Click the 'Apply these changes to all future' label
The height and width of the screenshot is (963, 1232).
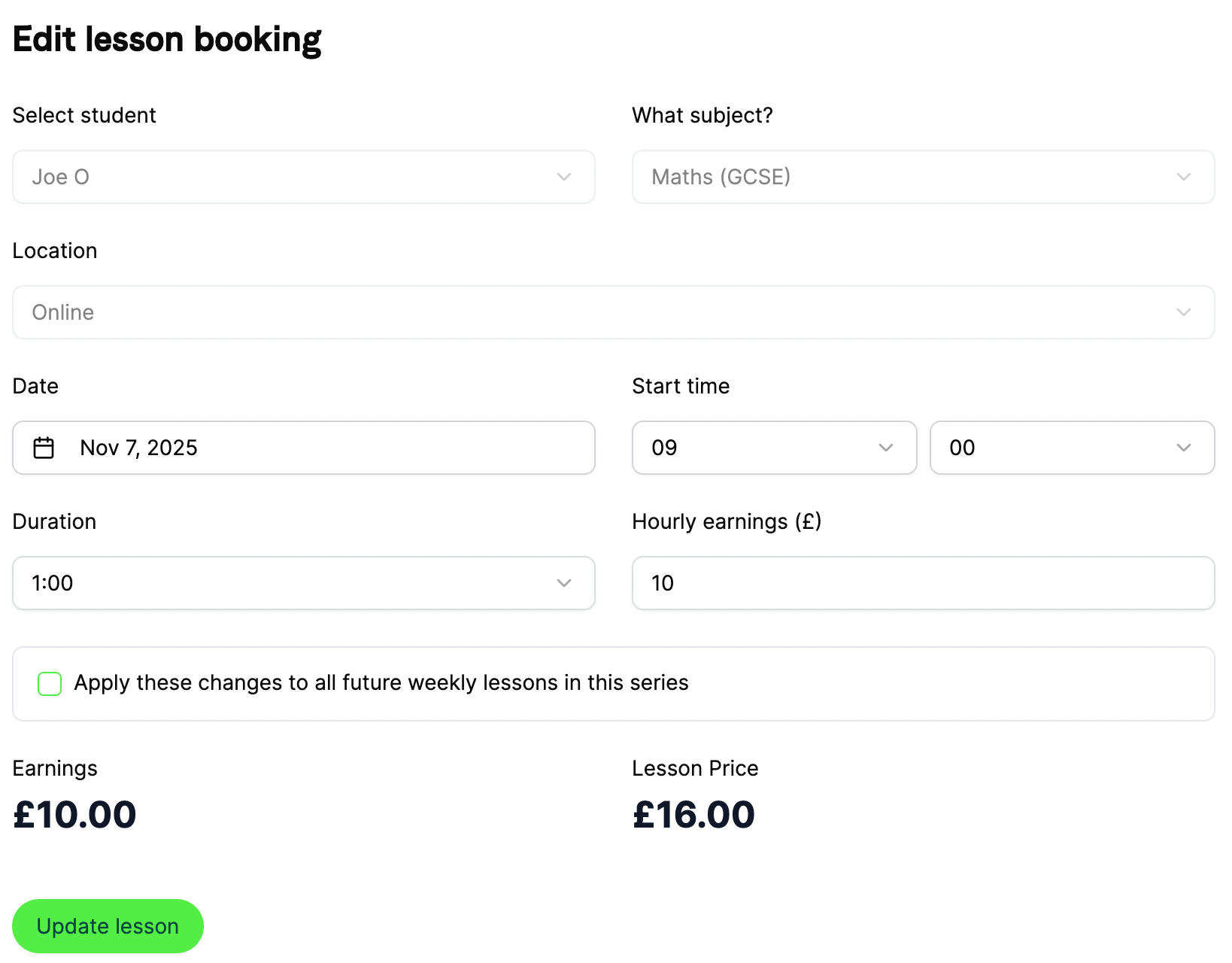[381, 682]
